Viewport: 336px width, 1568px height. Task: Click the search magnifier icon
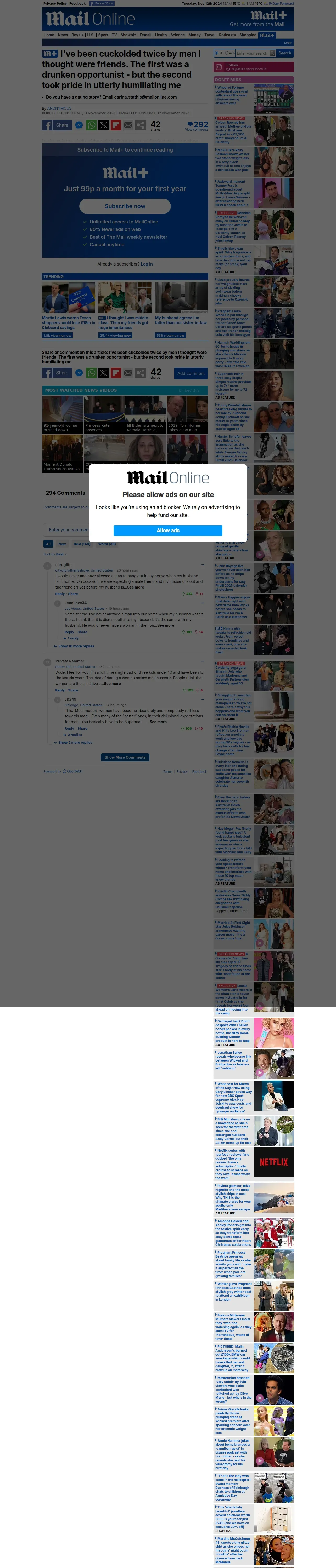273,53
